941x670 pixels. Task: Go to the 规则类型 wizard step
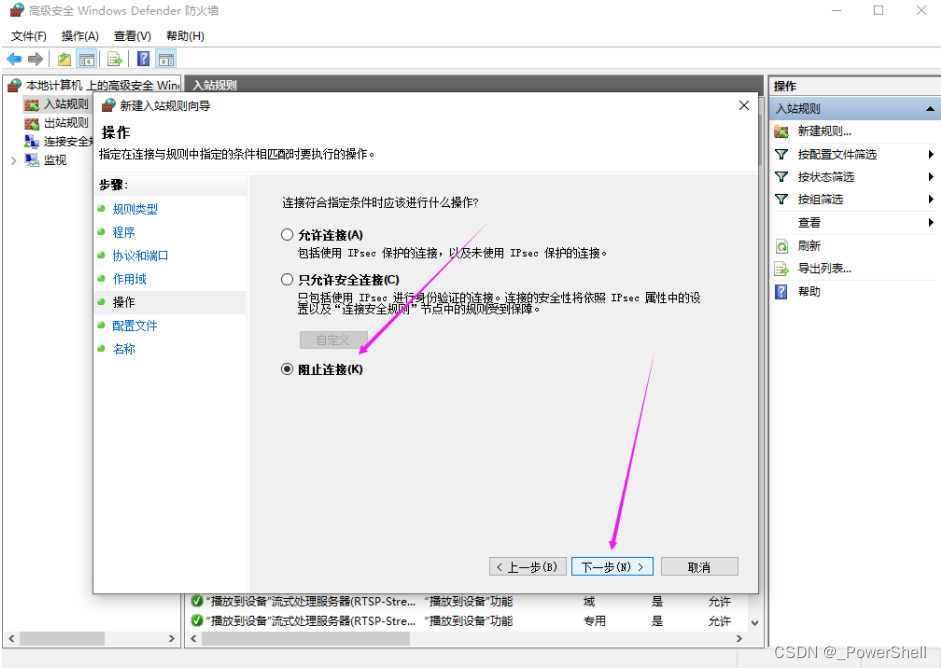click(x=135, y=209)
